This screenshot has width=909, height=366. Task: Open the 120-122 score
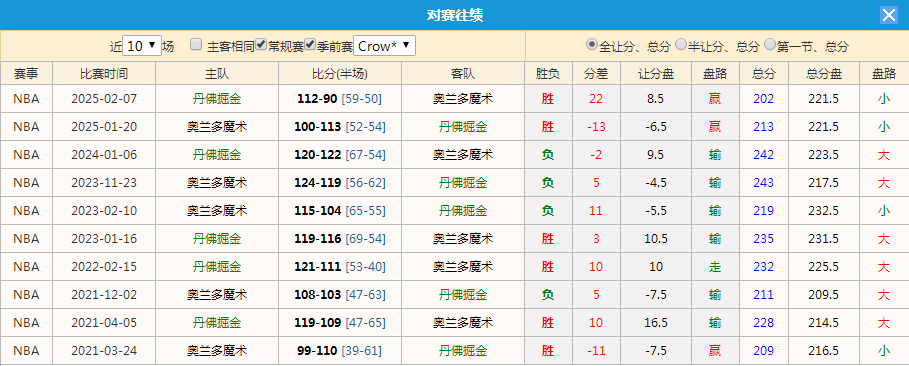point(318,155)
